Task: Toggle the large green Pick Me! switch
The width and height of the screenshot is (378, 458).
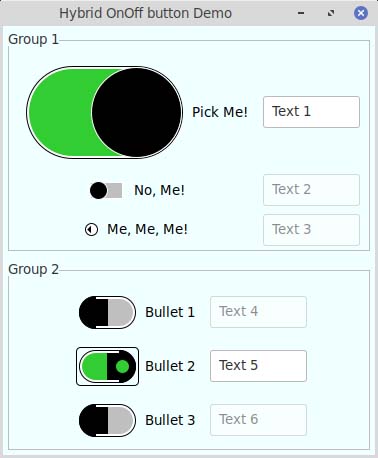Action: click(x=104, y=112)
